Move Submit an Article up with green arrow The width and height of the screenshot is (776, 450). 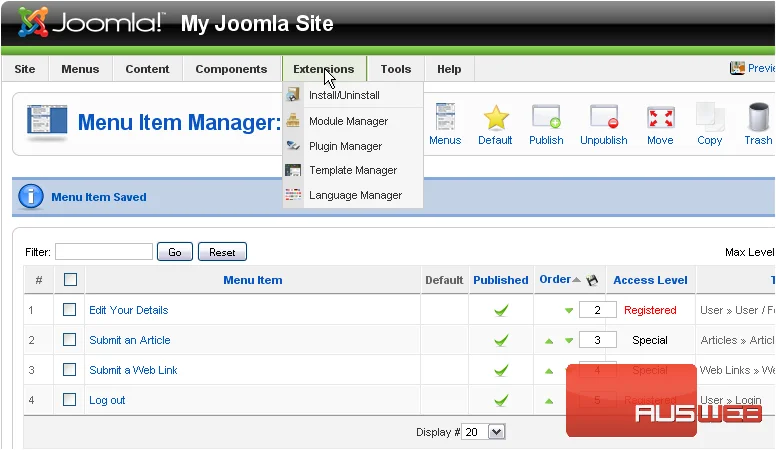[x=549, y=341]
